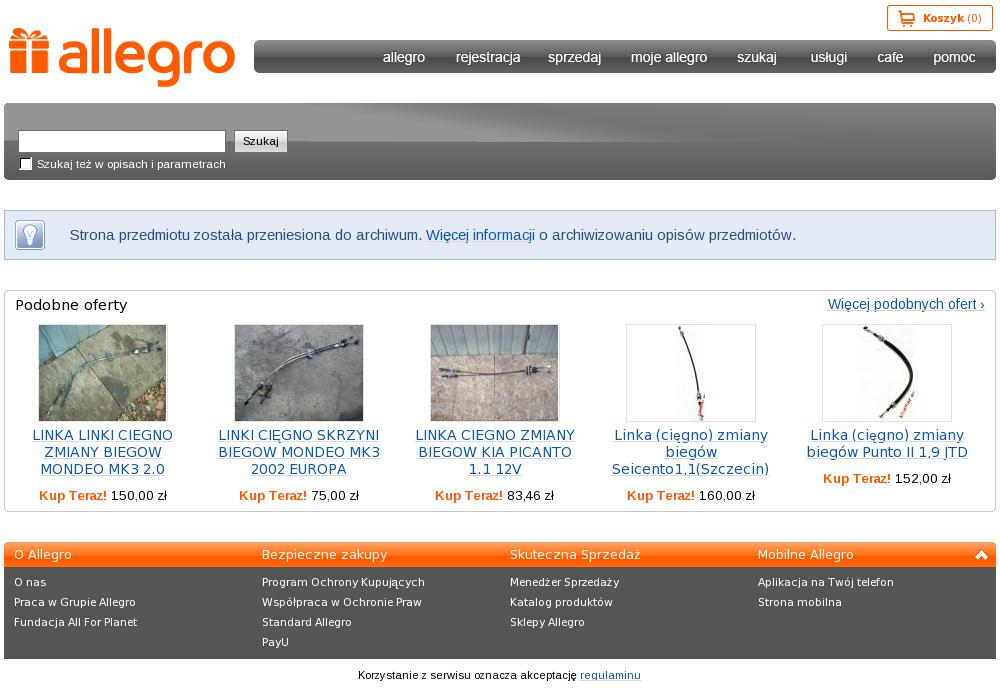The height and width of the screenshot is (695, 1000).
Task: Enable 'Szukaj też w opisach i parametrach' checkbox
Action: 26,164
